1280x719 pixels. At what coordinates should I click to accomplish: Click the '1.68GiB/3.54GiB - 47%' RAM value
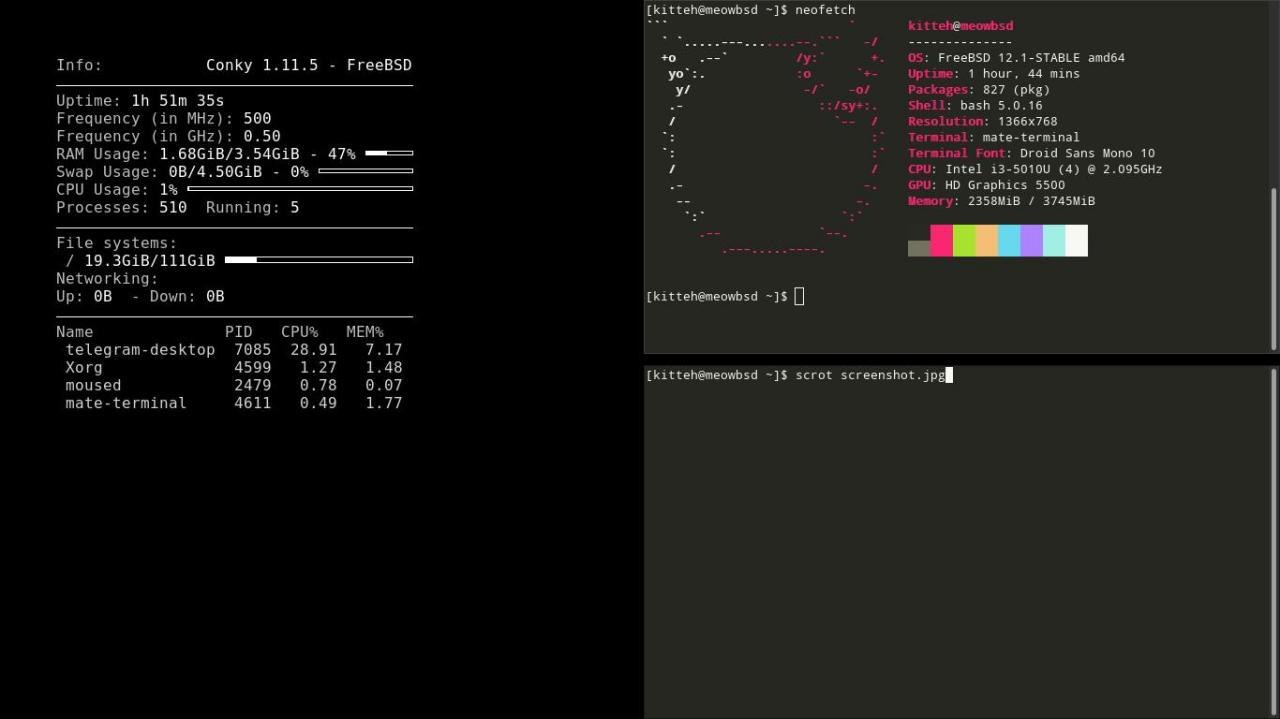[257, 154]
